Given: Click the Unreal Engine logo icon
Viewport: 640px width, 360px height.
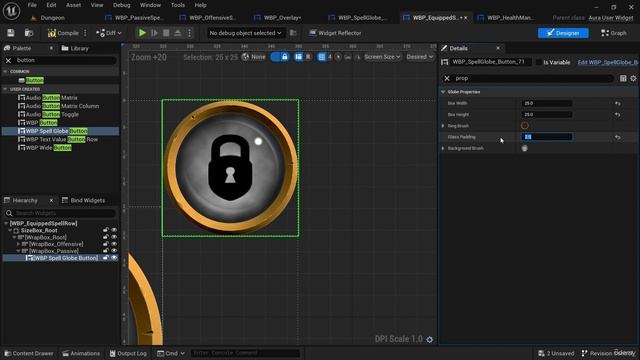Looking at the screenshot, I should tap(11, 11).
